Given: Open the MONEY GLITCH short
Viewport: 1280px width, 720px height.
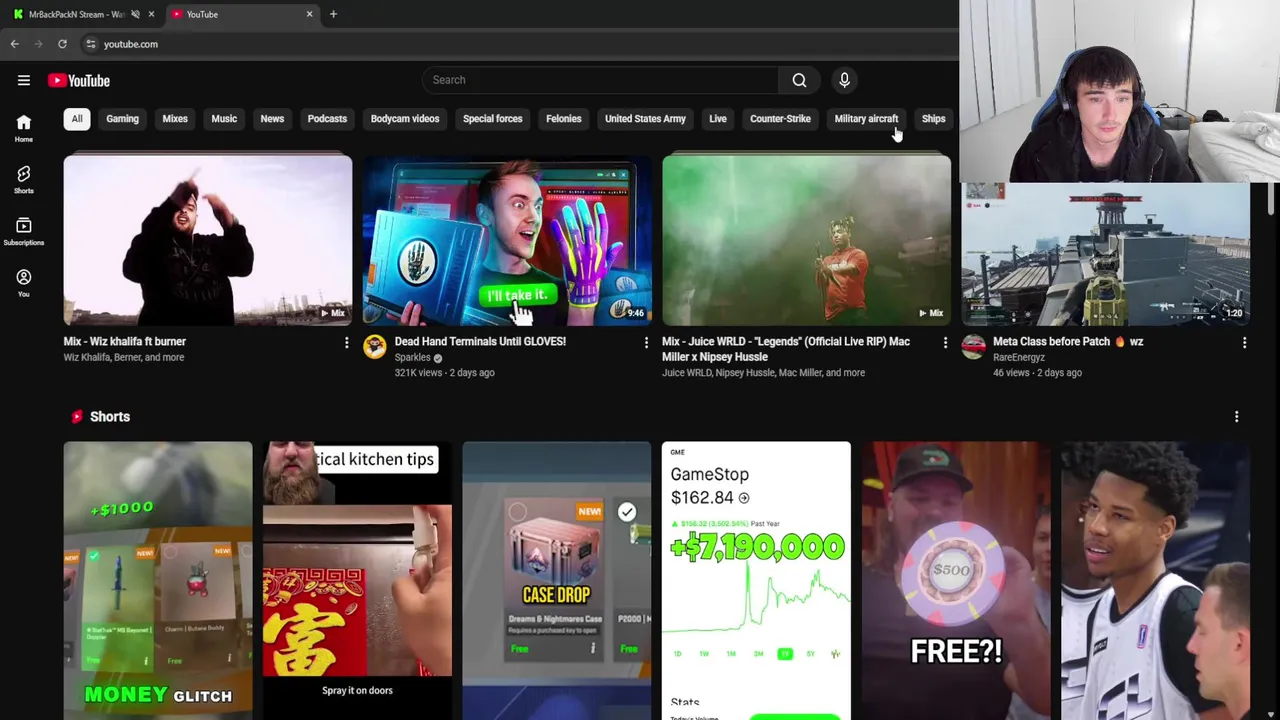Looking at the screenshot, I should [158, 580].
